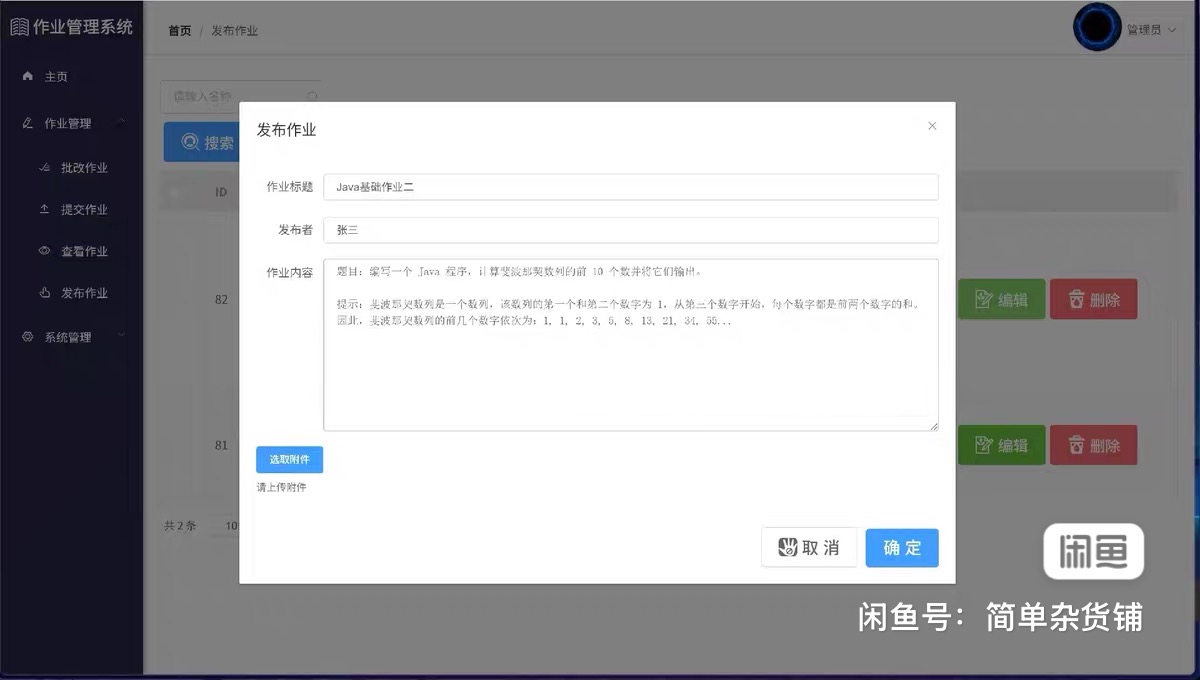Click the book logo of 作业管理系统

tap(19, 27)
